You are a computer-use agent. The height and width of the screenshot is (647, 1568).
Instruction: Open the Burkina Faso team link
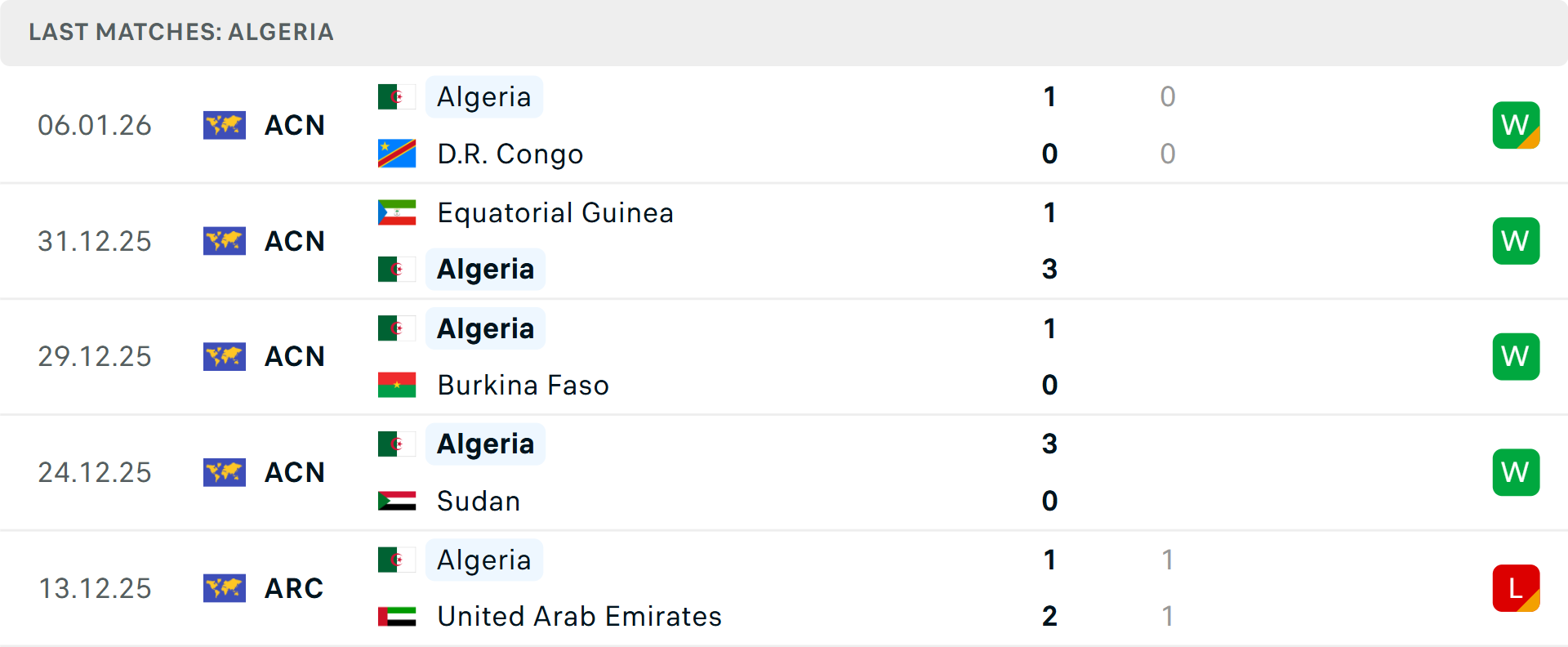coord(523,385)
